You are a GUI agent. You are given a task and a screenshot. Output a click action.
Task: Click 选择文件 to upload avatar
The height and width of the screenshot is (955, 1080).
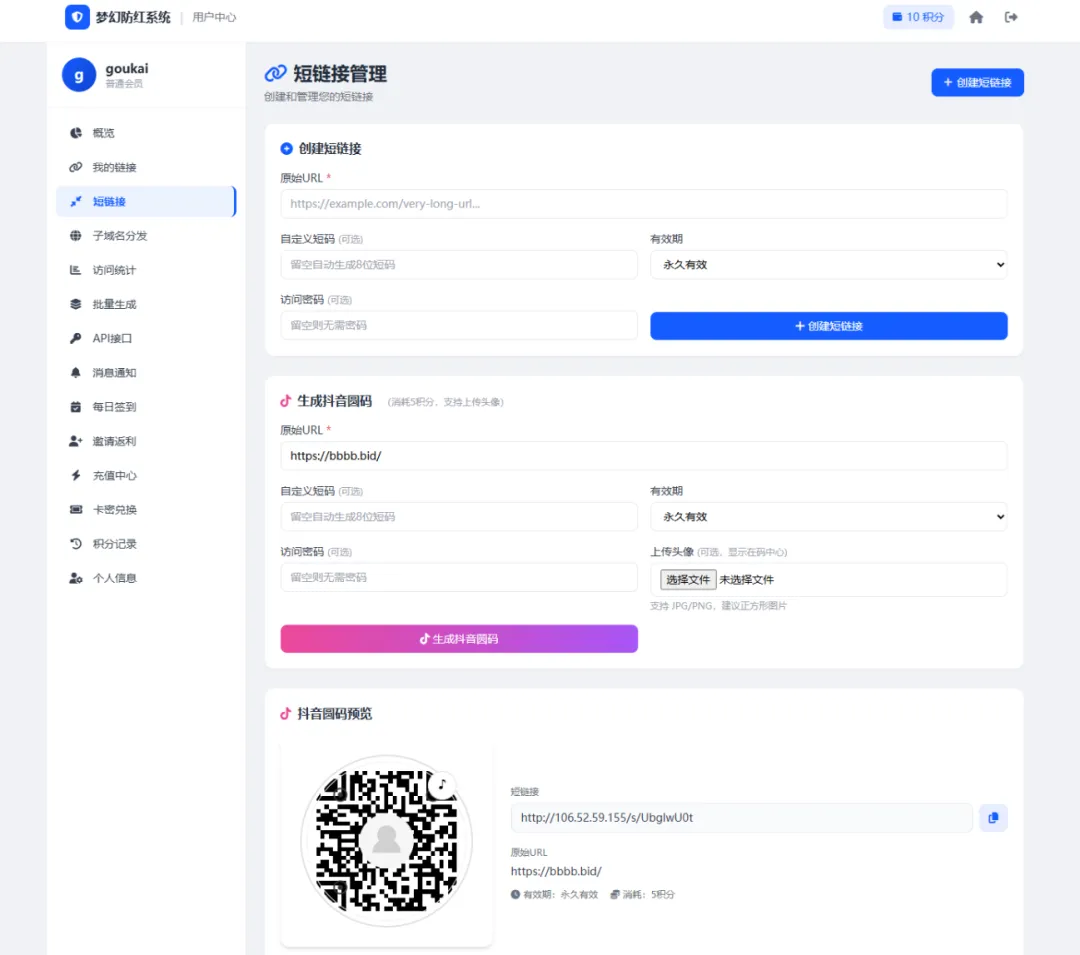688,580
